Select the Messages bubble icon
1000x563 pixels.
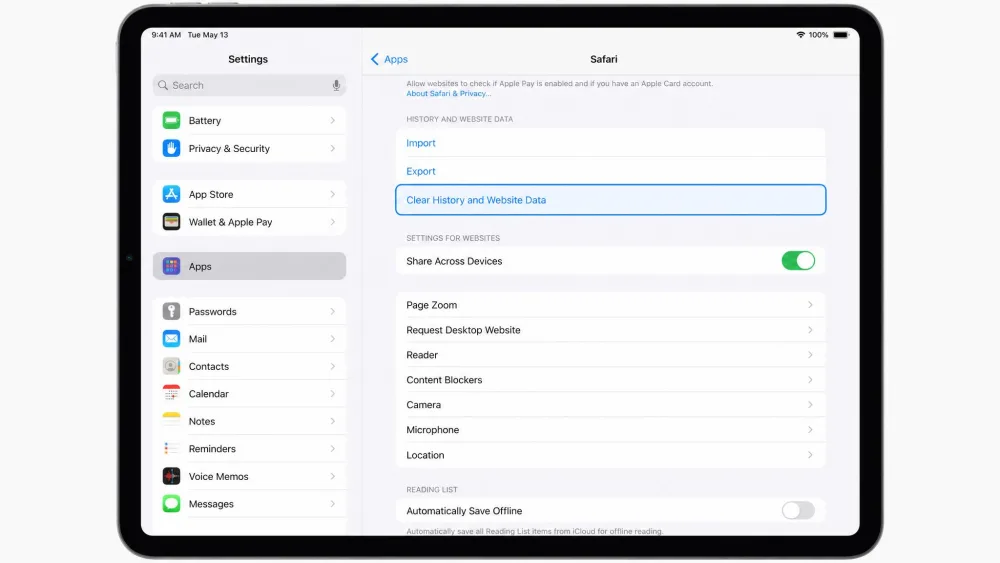(171, 504)
